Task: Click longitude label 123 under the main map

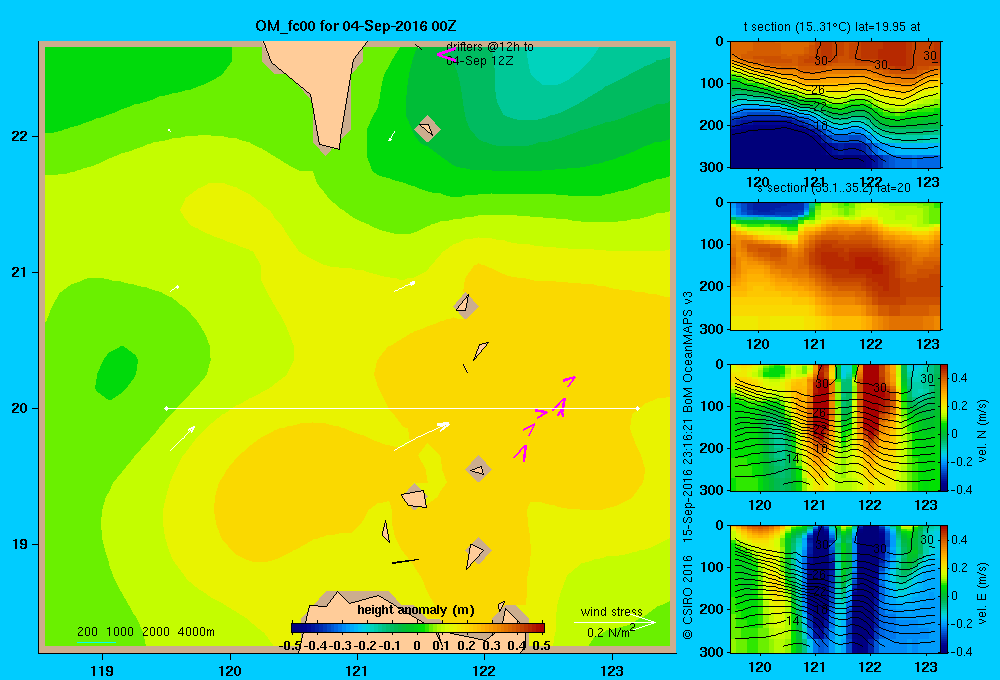Action: tap(612, 670)
